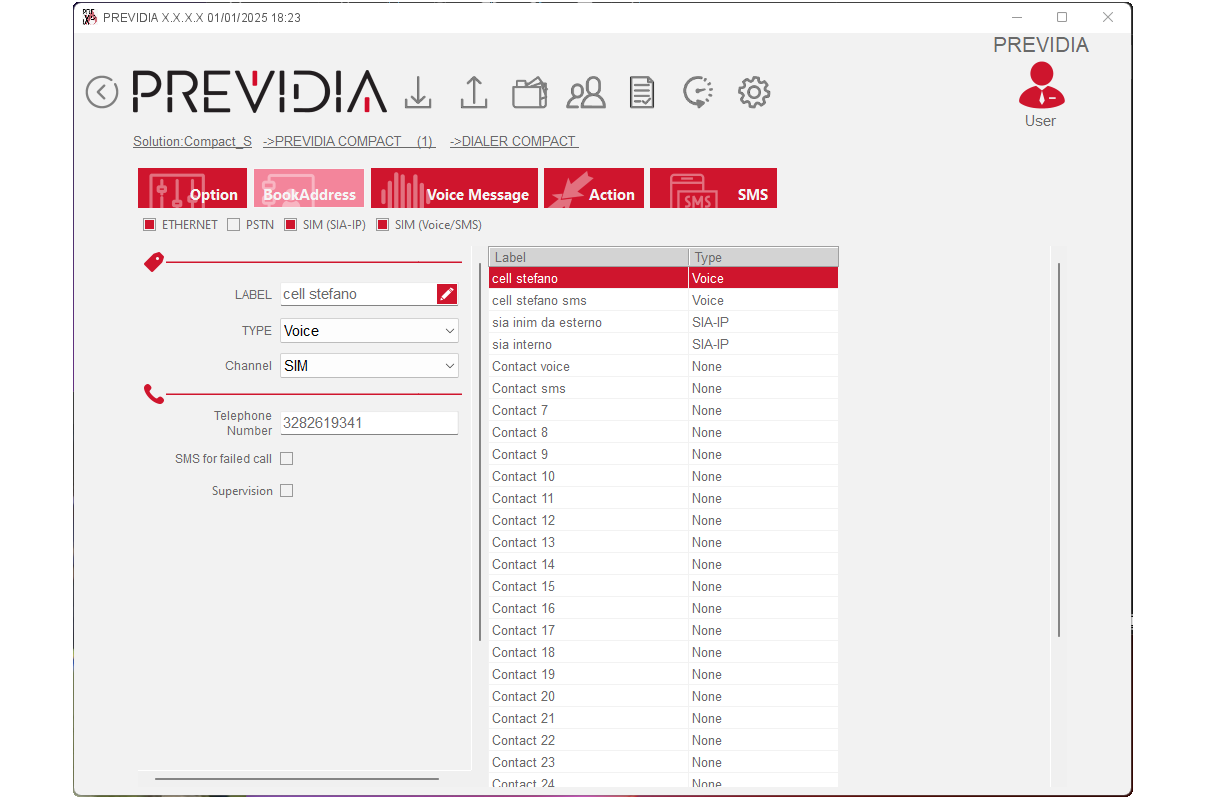The height and width of the screenshot is (799, 1219).
Task: Follow the PREVIDIA COMPACT breadcrumb link
Action: [349, 141]
